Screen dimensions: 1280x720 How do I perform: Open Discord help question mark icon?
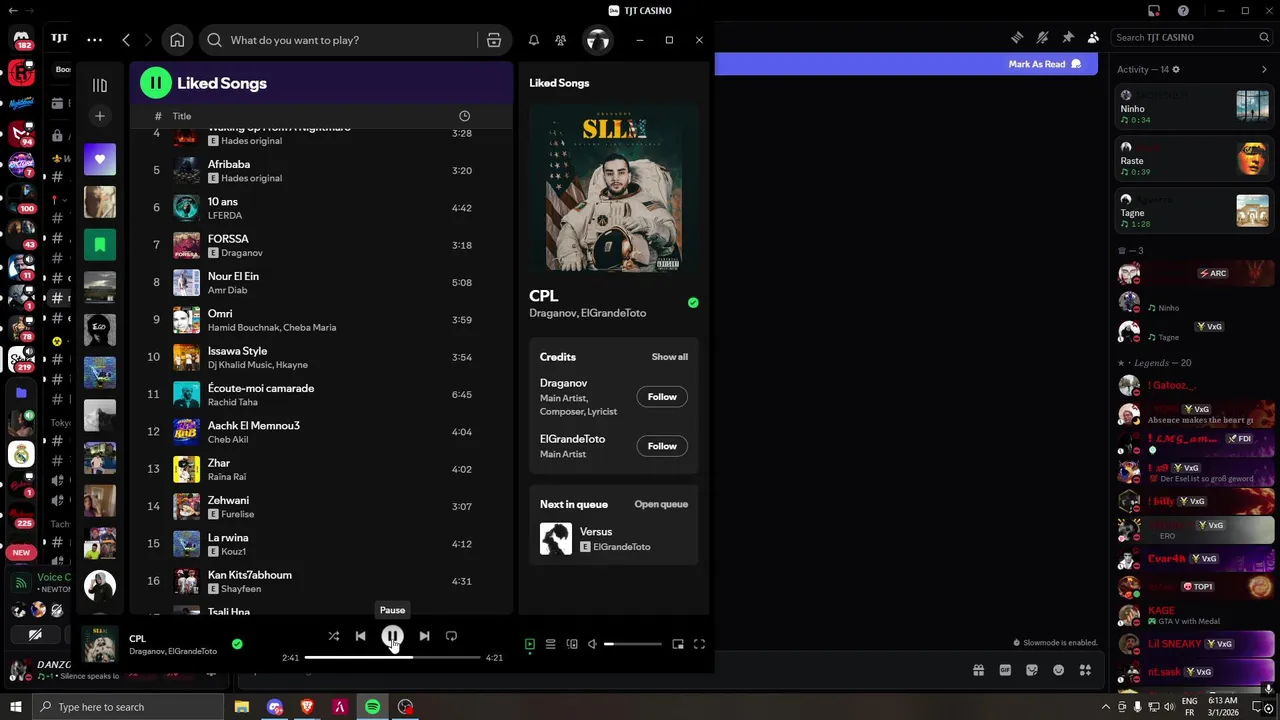(x=1183, y=11)
